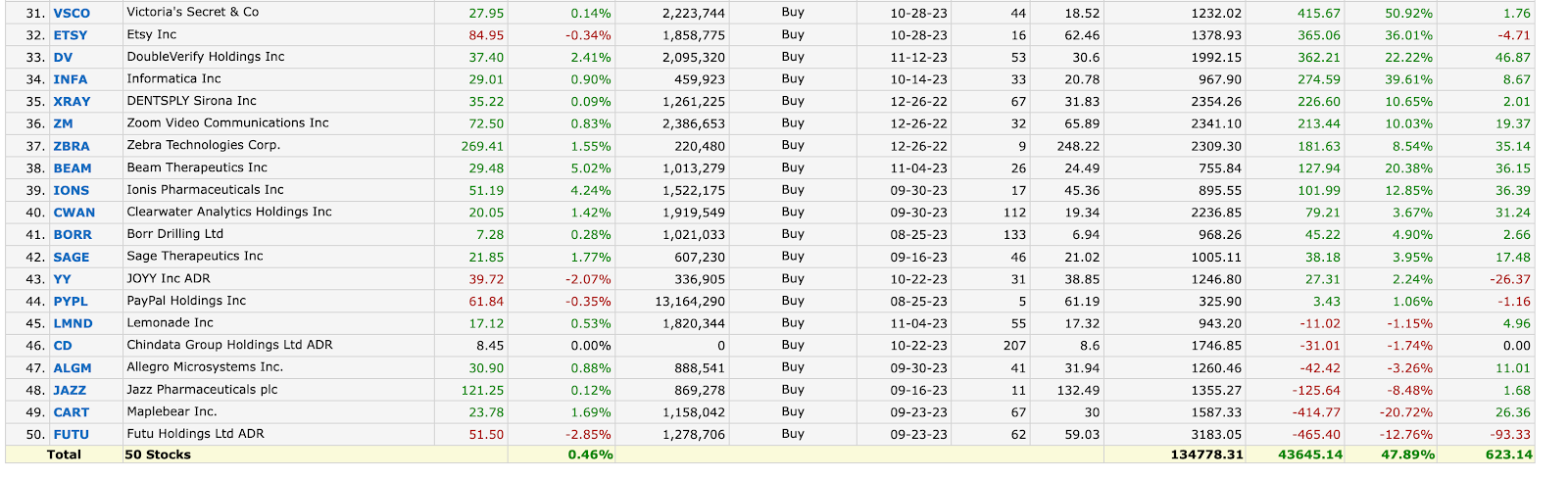The width and height of the screenshot is (1568, 479).
Task: Select the 50 Stocks total label
Action: (x=158, y=455)
